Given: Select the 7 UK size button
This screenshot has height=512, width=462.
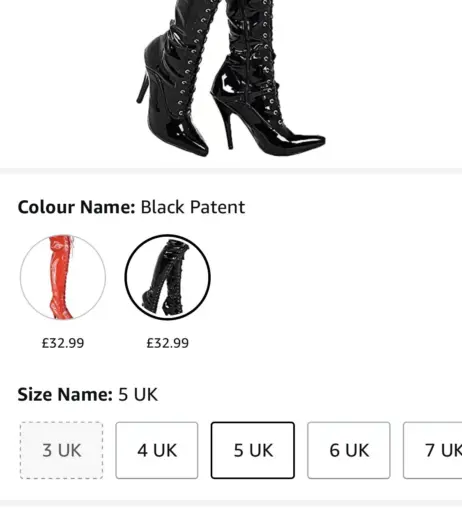Looking at the screenshot, I should 433,450.
